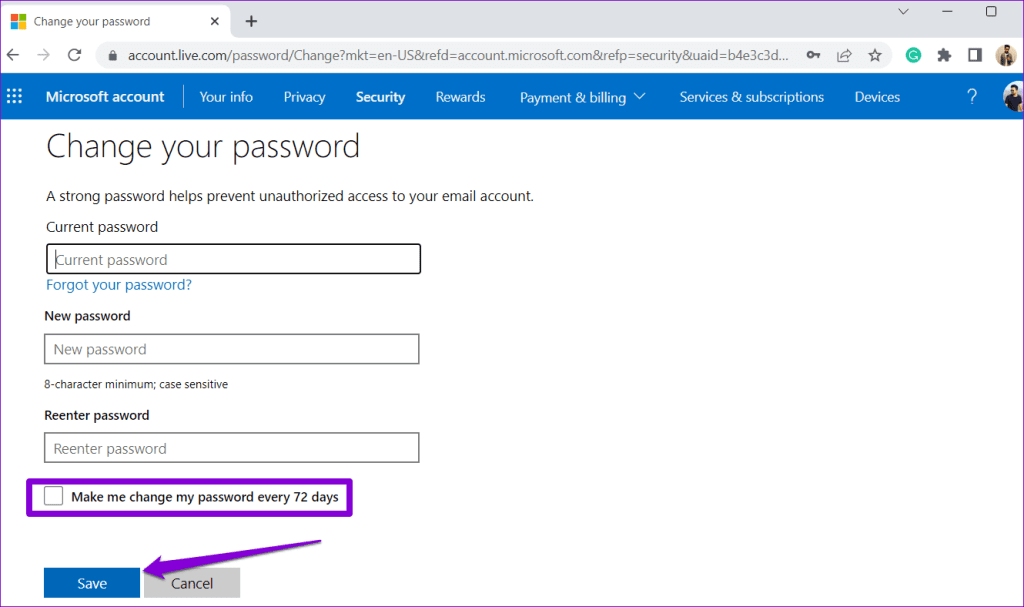Click the Cancel button

coord(192,583)
